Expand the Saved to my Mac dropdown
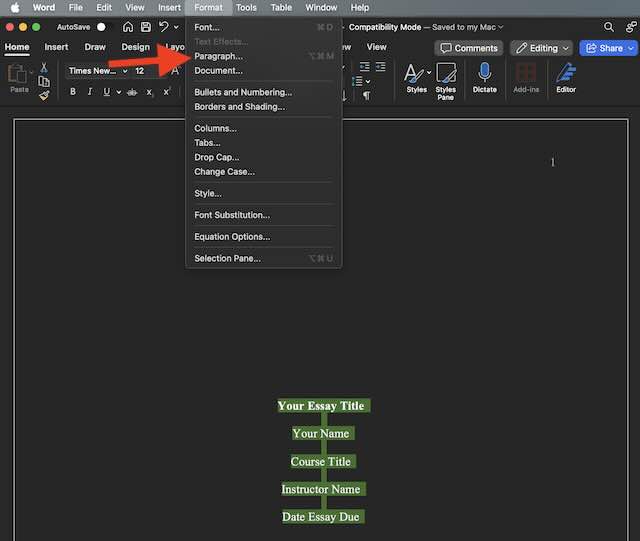This screenshot has width=640, height=541. [501, 27]
